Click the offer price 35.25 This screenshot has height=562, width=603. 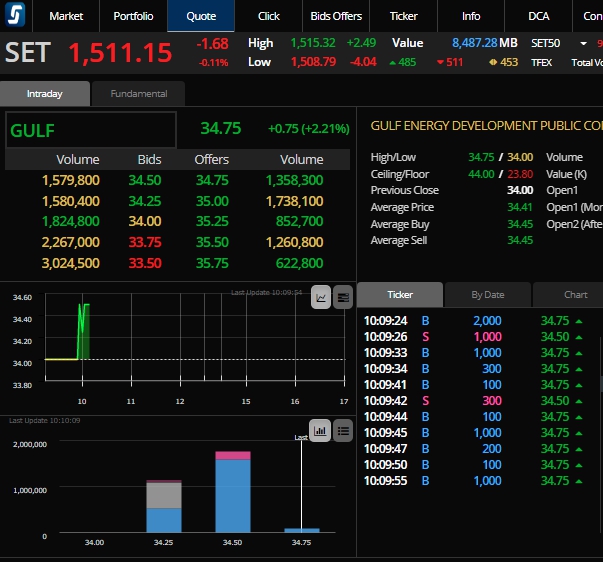tap(212, 221)
